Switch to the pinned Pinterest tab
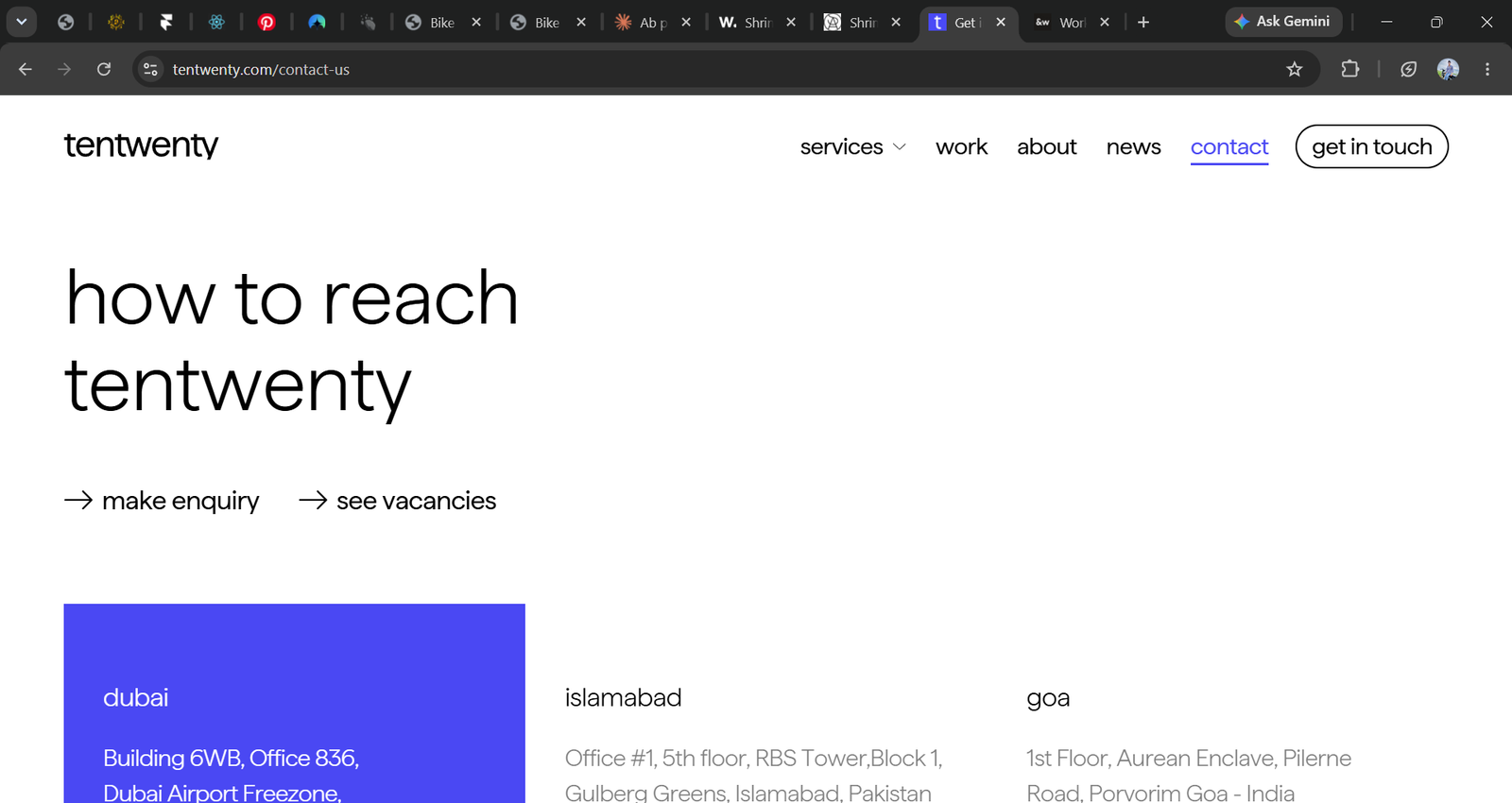The image size is (1512, 803). pos(266,22)
